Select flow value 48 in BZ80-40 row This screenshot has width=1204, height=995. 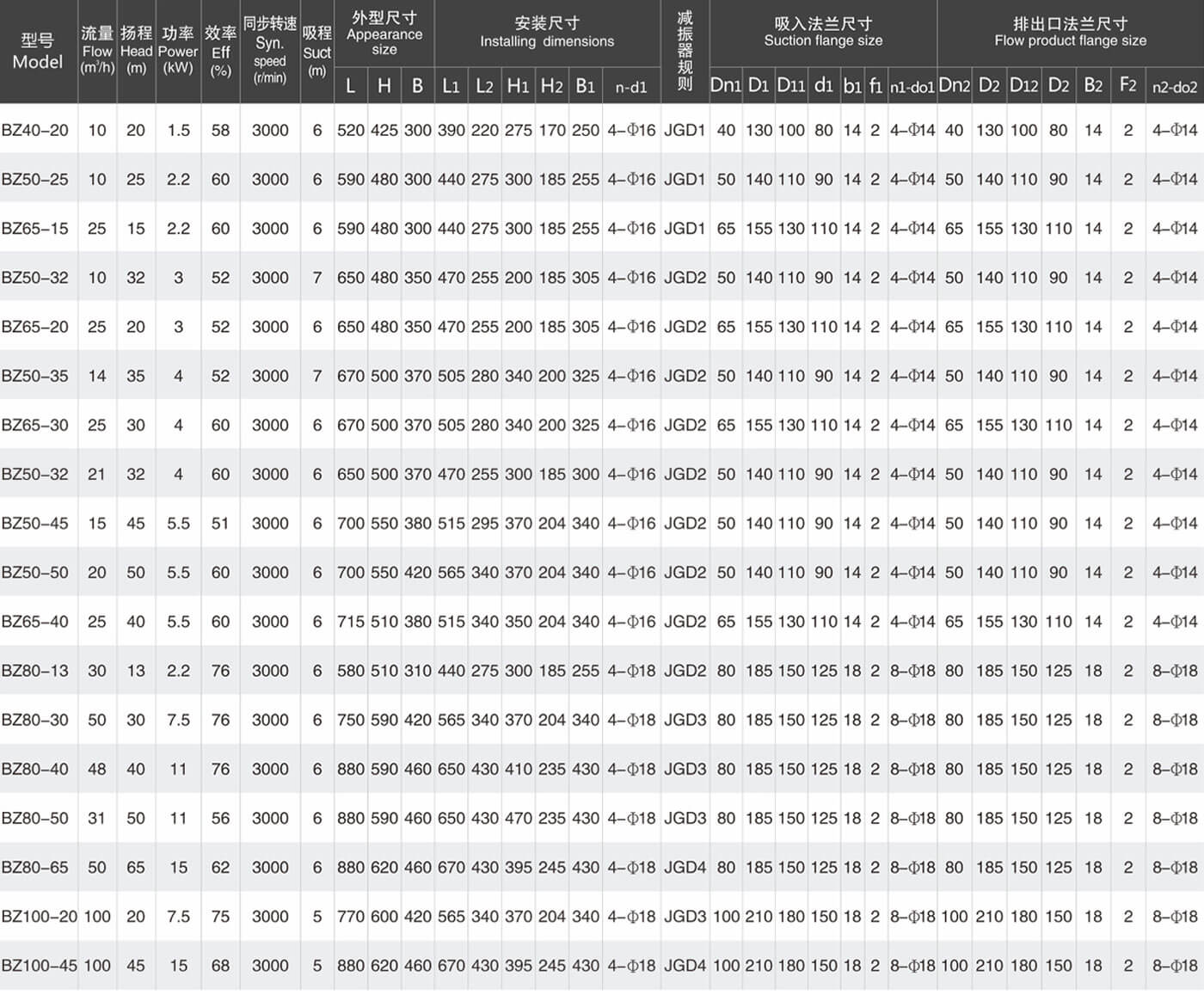pyautogui.click(x=97, y=768)
